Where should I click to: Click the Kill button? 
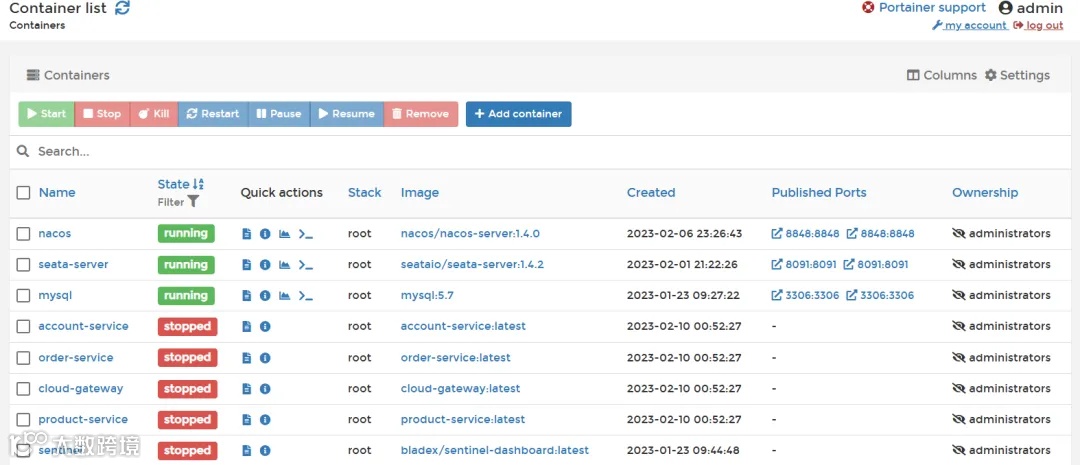tap(154, 114)
